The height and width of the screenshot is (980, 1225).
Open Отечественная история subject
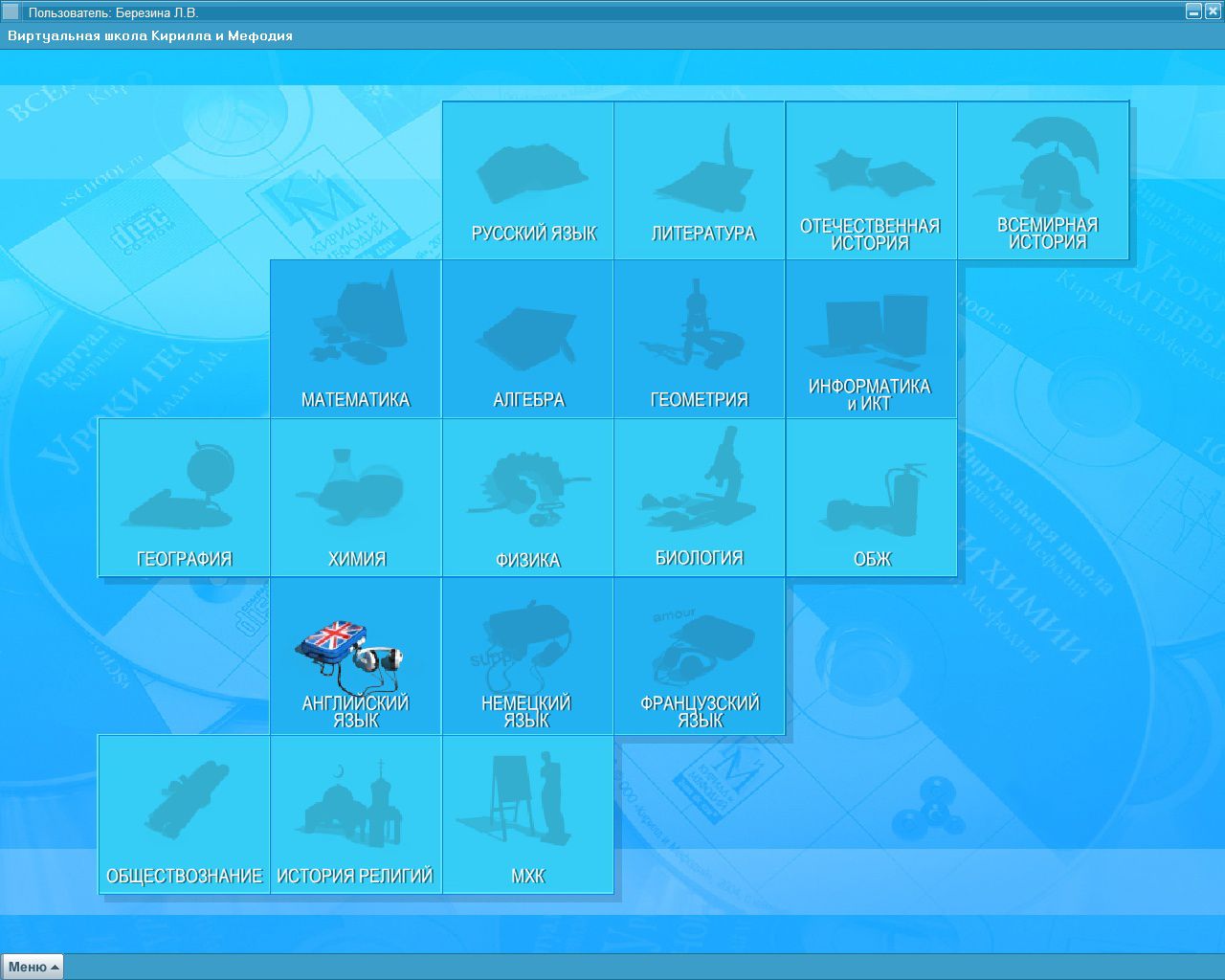(871, 181)
